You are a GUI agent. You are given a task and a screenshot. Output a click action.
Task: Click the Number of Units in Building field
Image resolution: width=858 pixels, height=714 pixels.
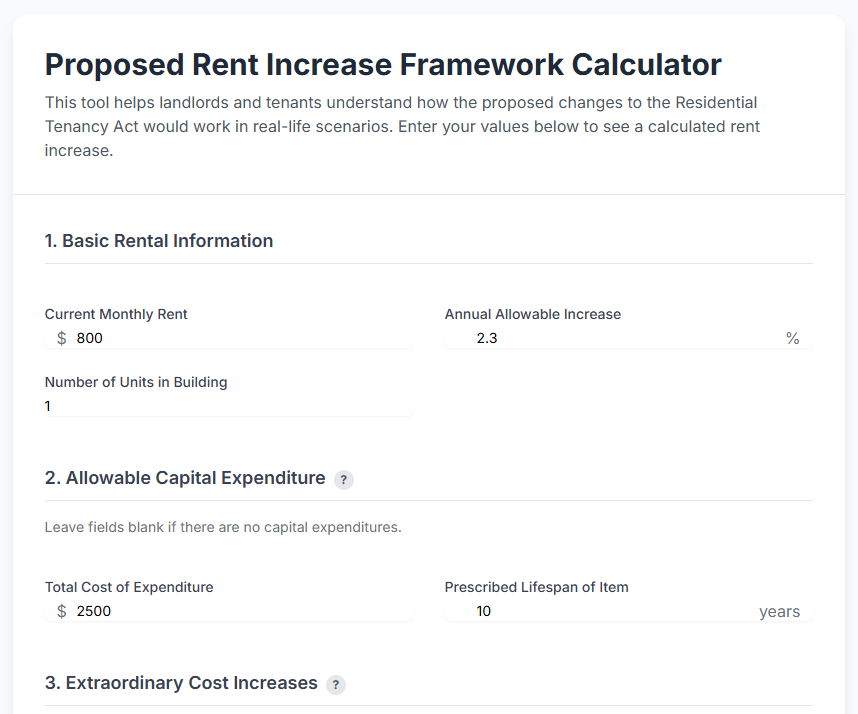pos(200,406)
